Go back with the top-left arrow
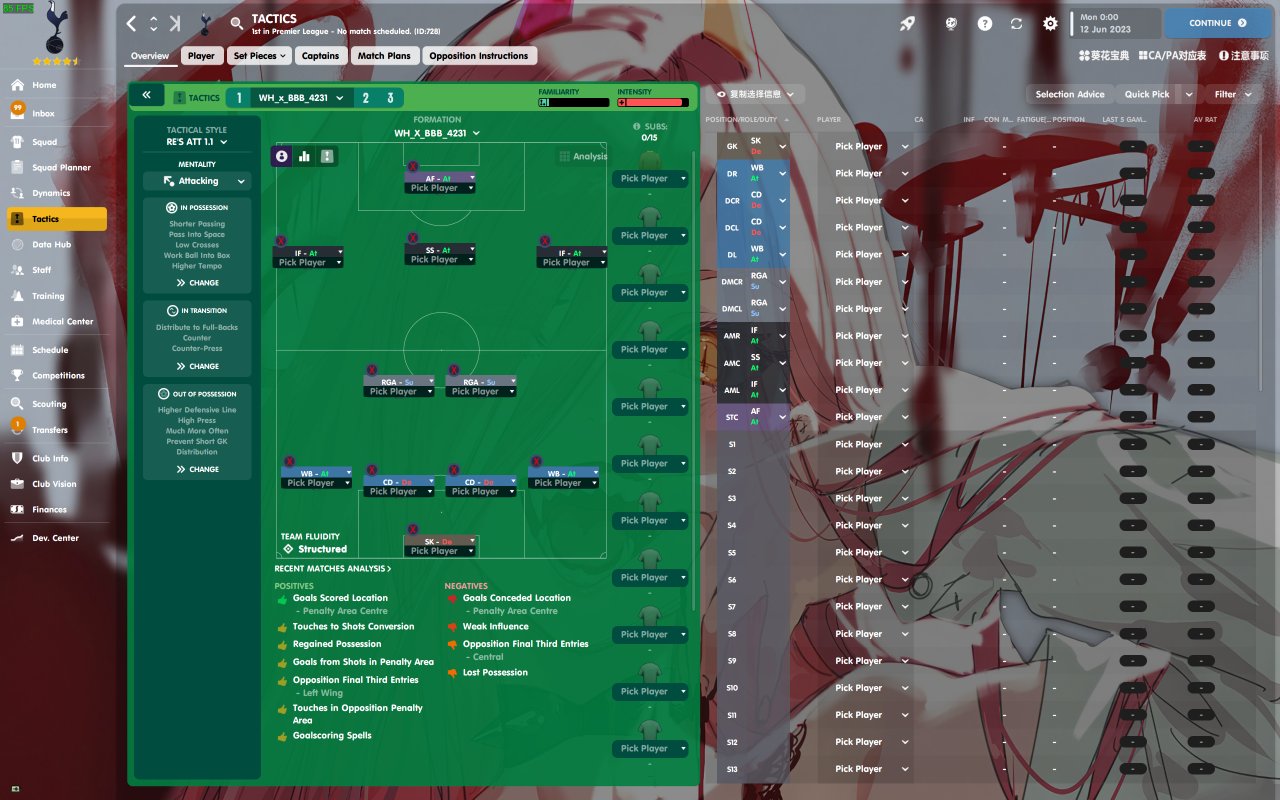Viewport: 1280px width, 800px height. (x=132, y=23)
